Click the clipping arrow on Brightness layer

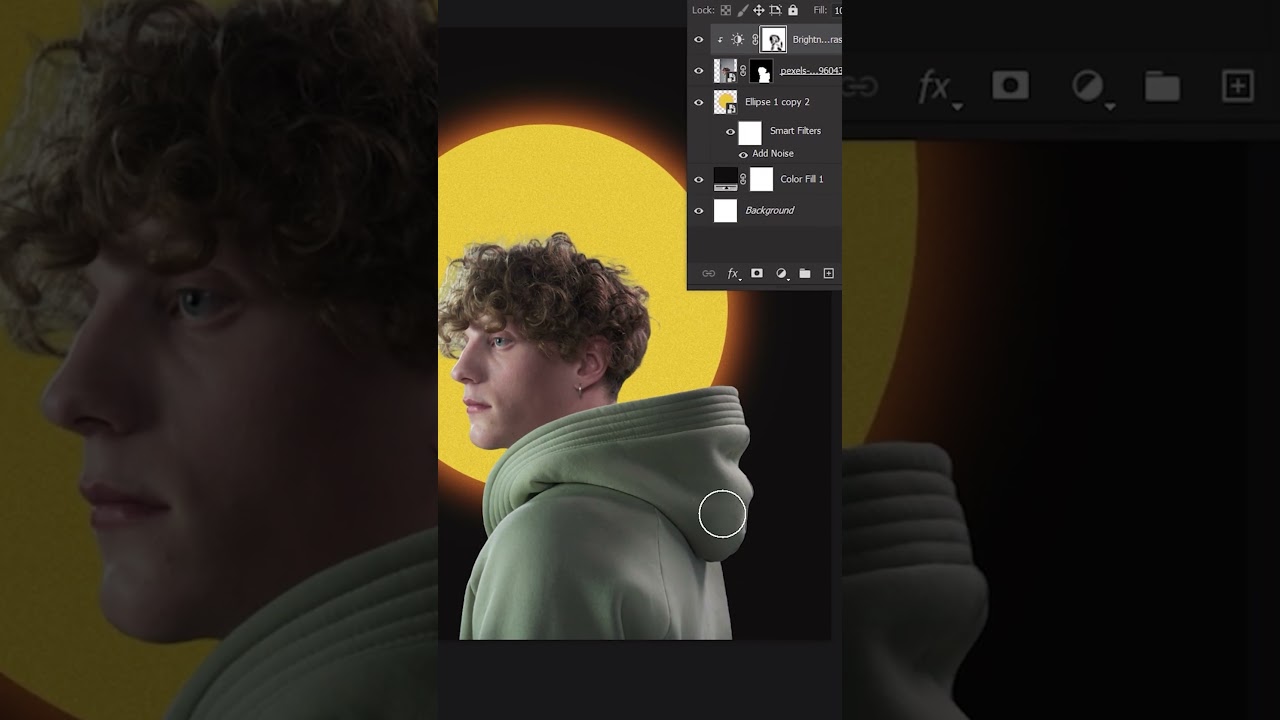720,40
